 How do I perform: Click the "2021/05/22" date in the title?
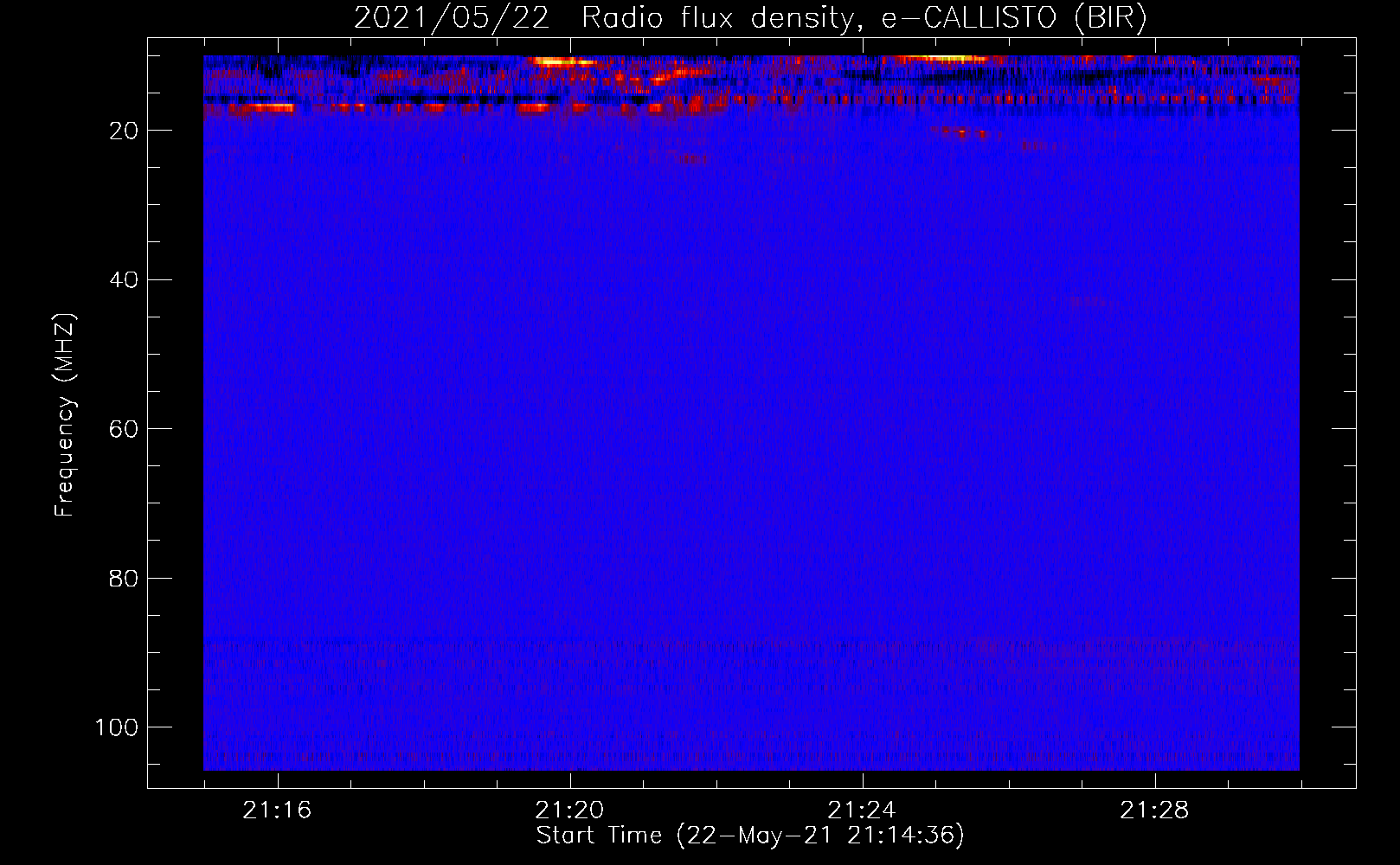pos(452,18)
